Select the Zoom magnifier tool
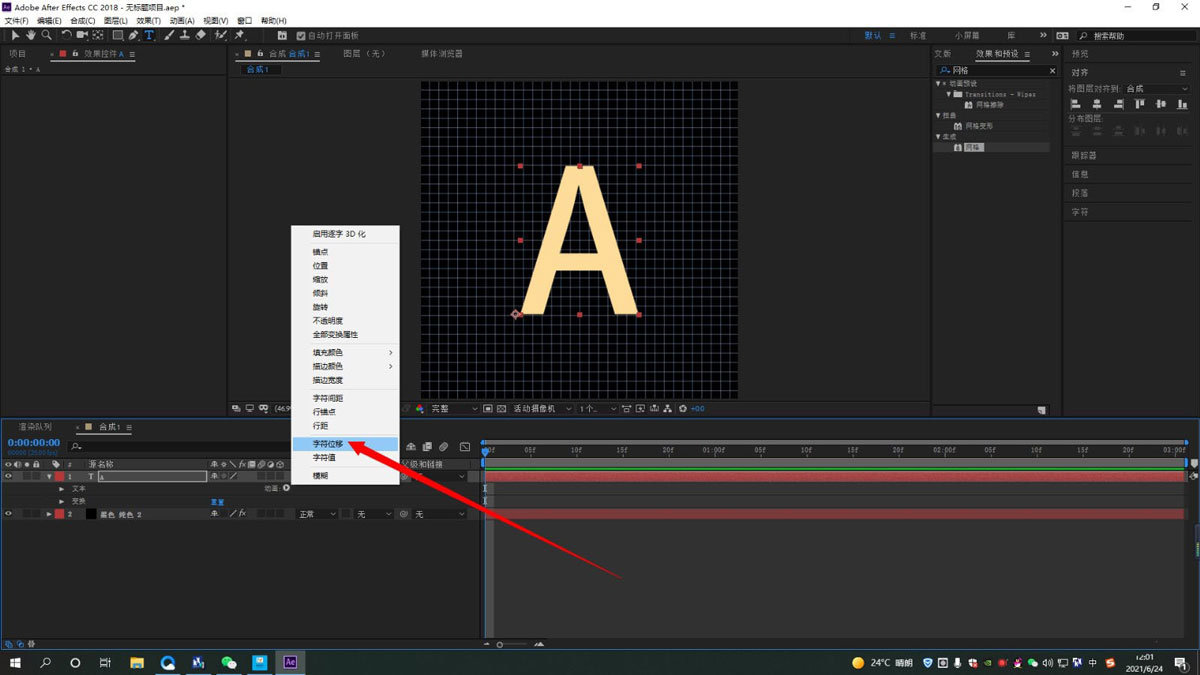Image resolution: width=1200 pixels, height=675 pixels. pyautogui.click(x=47, y=35)
